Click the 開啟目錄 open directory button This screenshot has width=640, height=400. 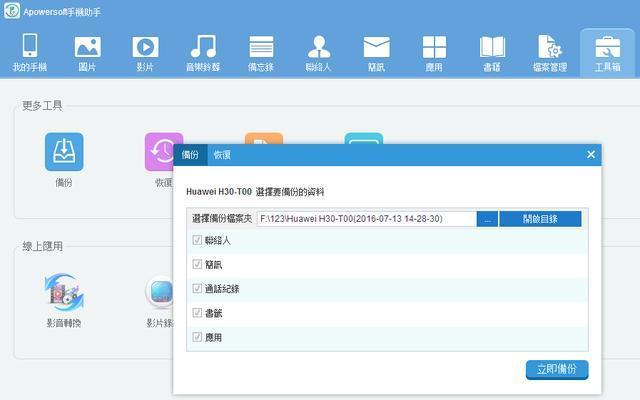tap(540, 218)
